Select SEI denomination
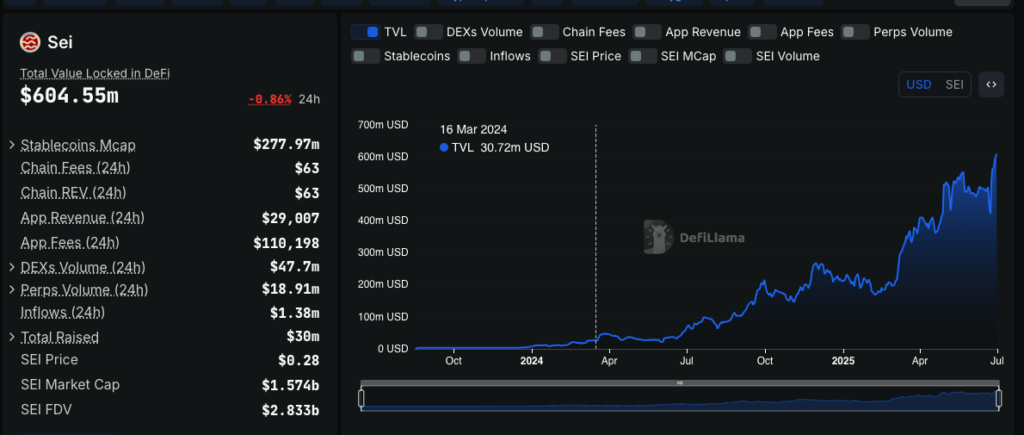Viewport: 1024px width, 435px height. point(954,85)
